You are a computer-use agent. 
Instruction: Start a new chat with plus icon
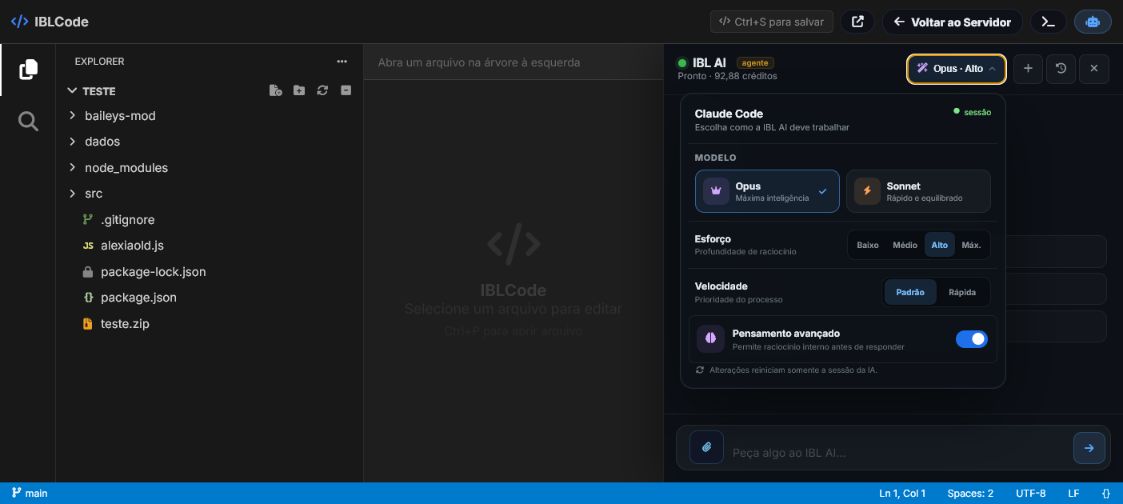pos(1028,69)
